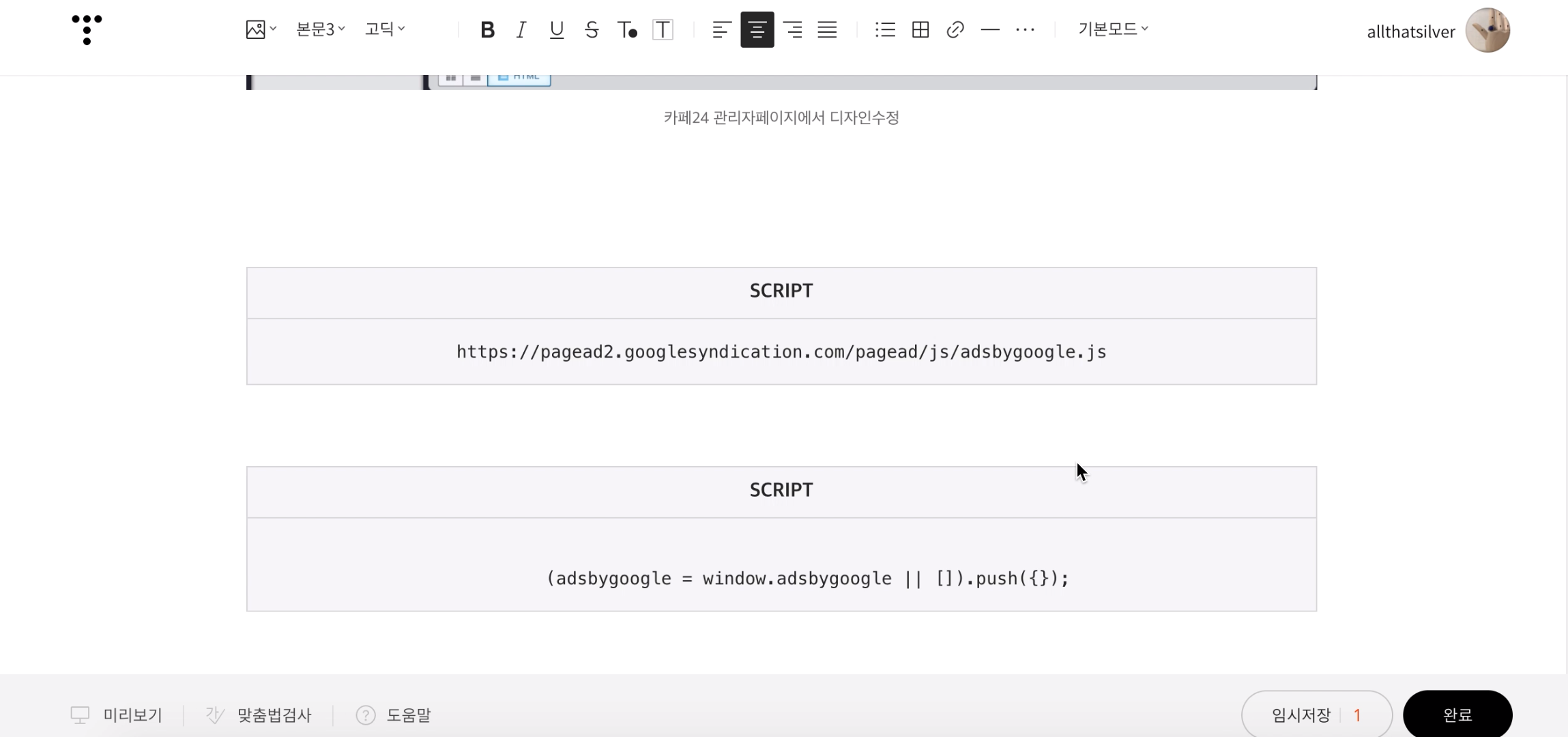Toggle underline formatting

pos(556,29)
